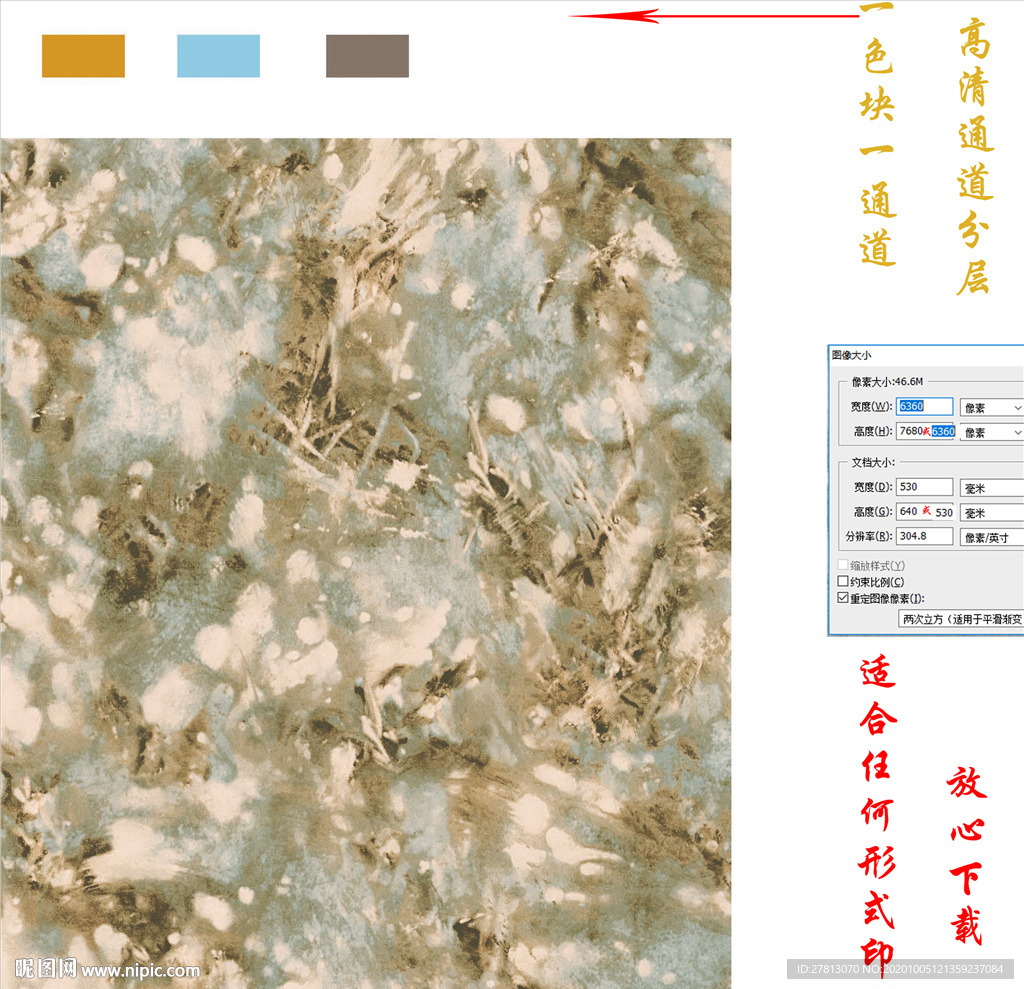Click the 图像大小 dialog title
1024x989 pixels.
851,355
